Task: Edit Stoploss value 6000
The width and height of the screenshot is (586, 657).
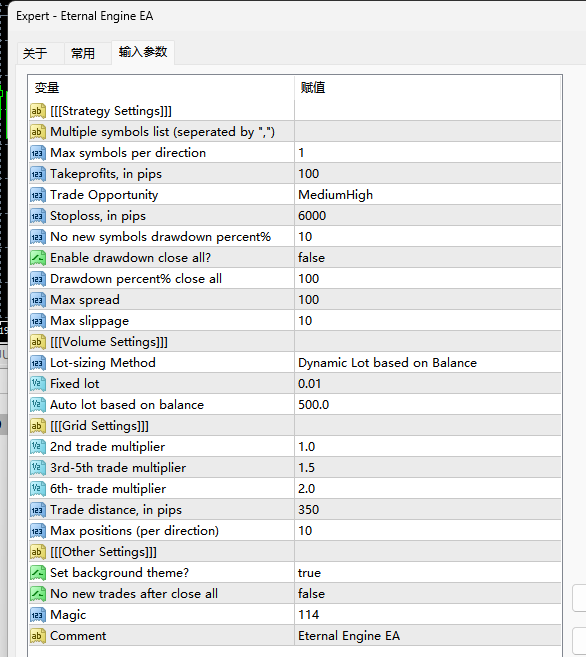Action: point(428,216)
